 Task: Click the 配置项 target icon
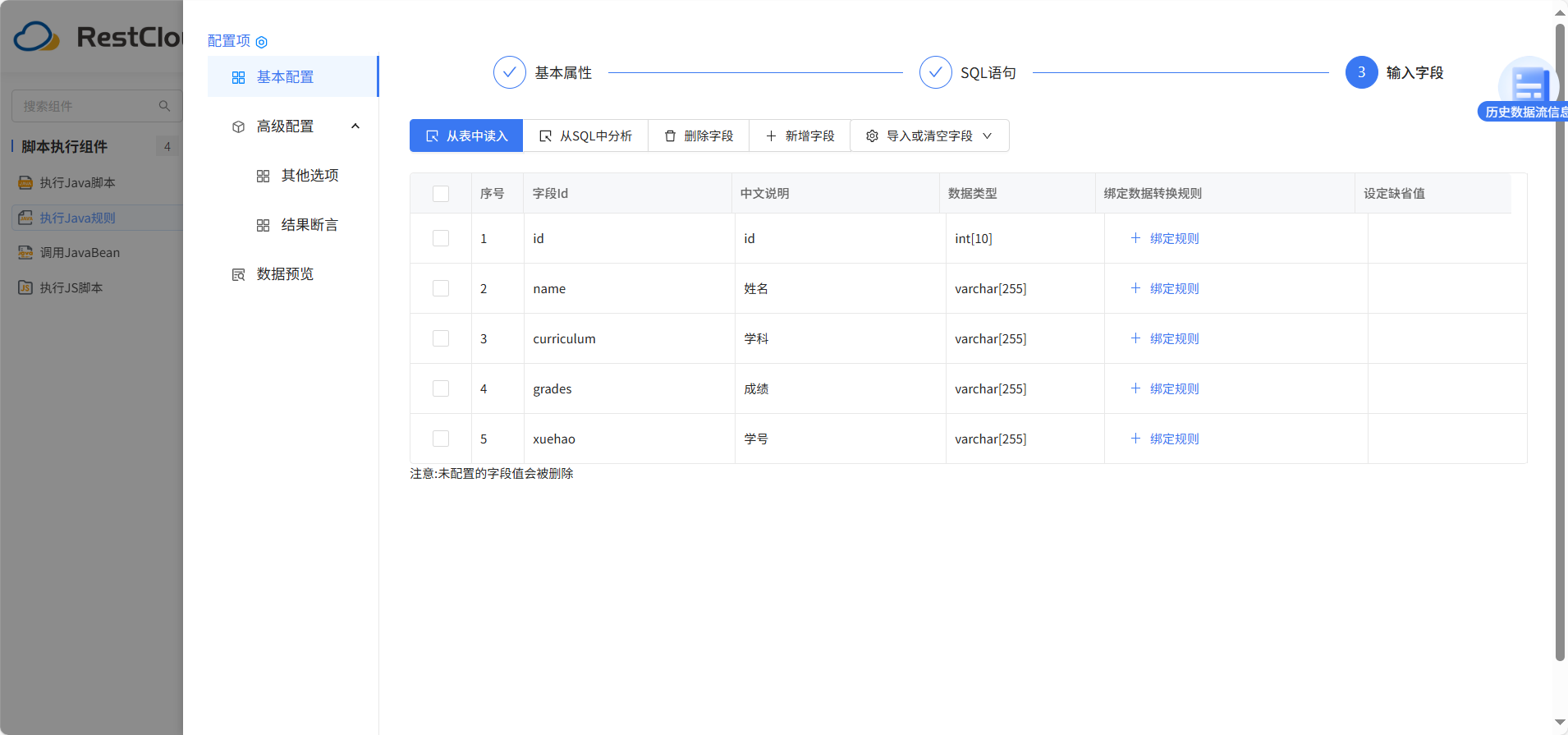[262, 42]
